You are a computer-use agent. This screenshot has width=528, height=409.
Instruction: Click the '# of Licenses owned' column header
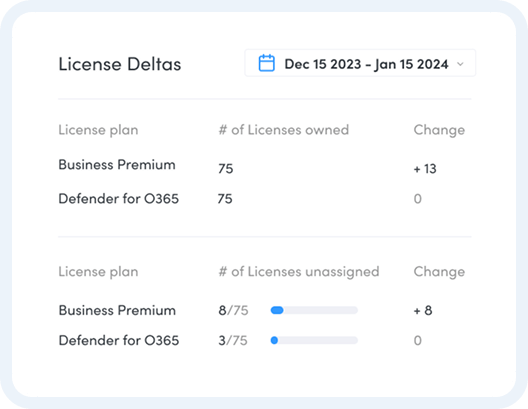click(284, 130)
